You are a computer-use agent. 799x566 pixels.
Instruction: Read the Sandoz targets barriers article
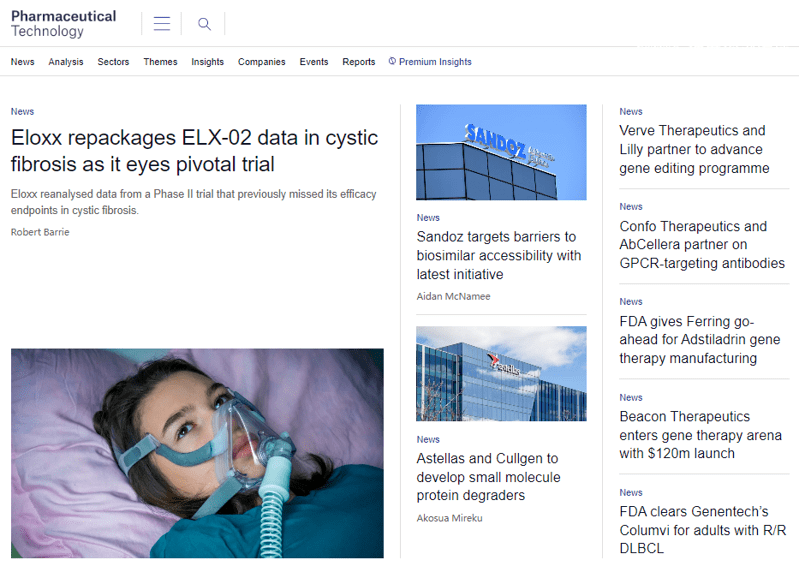[499, 255]
